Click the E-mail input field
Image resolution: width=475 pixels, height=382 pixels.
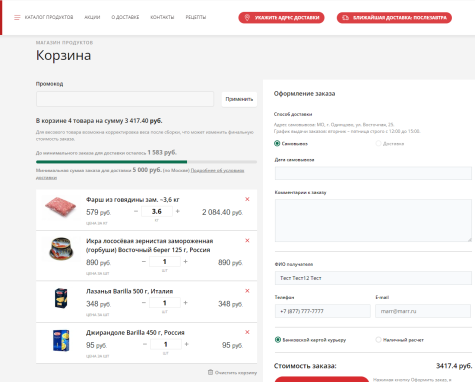423,311
